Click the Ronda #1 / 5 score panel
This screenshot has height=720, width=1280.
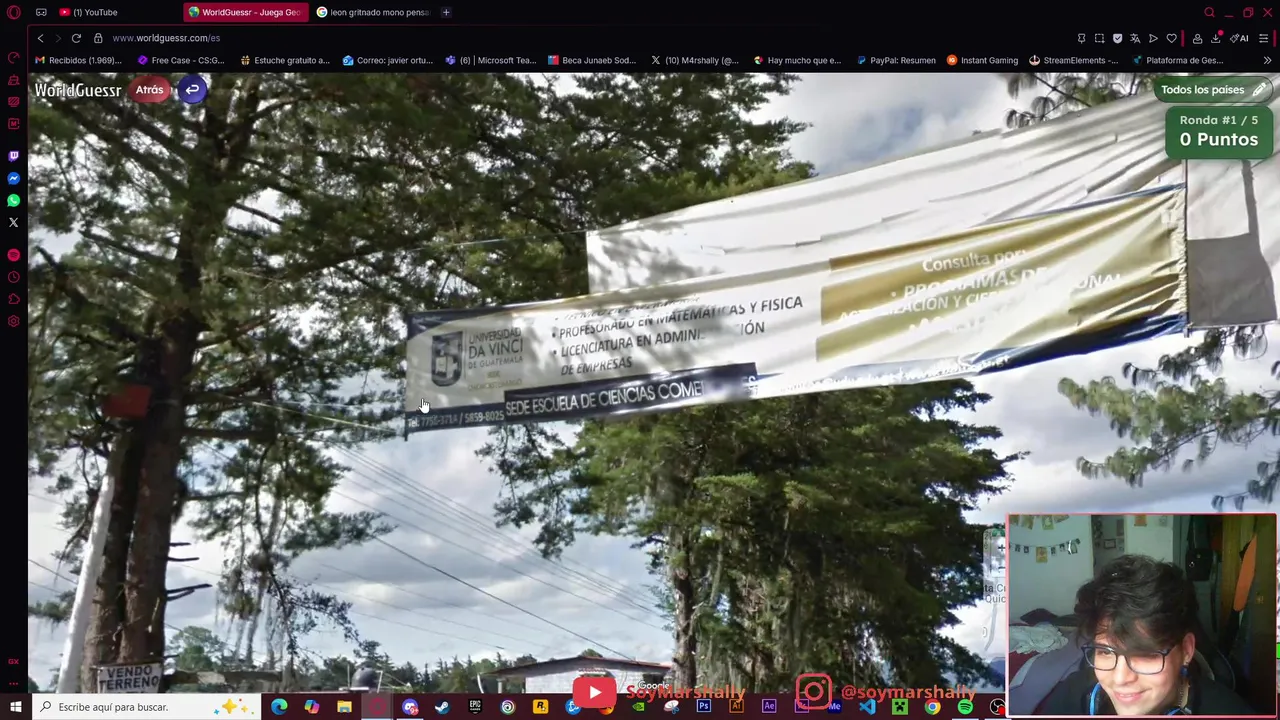pos(1219,131)
